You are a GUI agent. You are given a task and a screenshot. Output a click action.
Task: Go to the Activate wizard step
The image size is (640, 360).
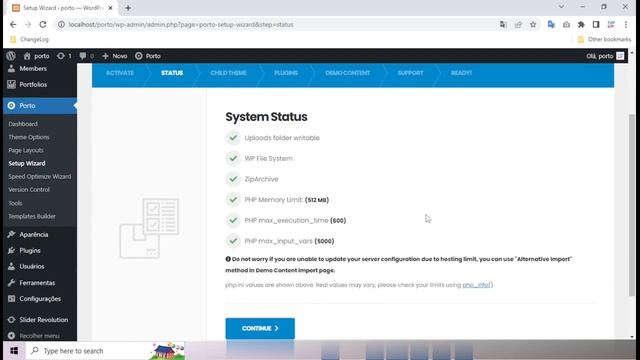click(x=120, y=73)
